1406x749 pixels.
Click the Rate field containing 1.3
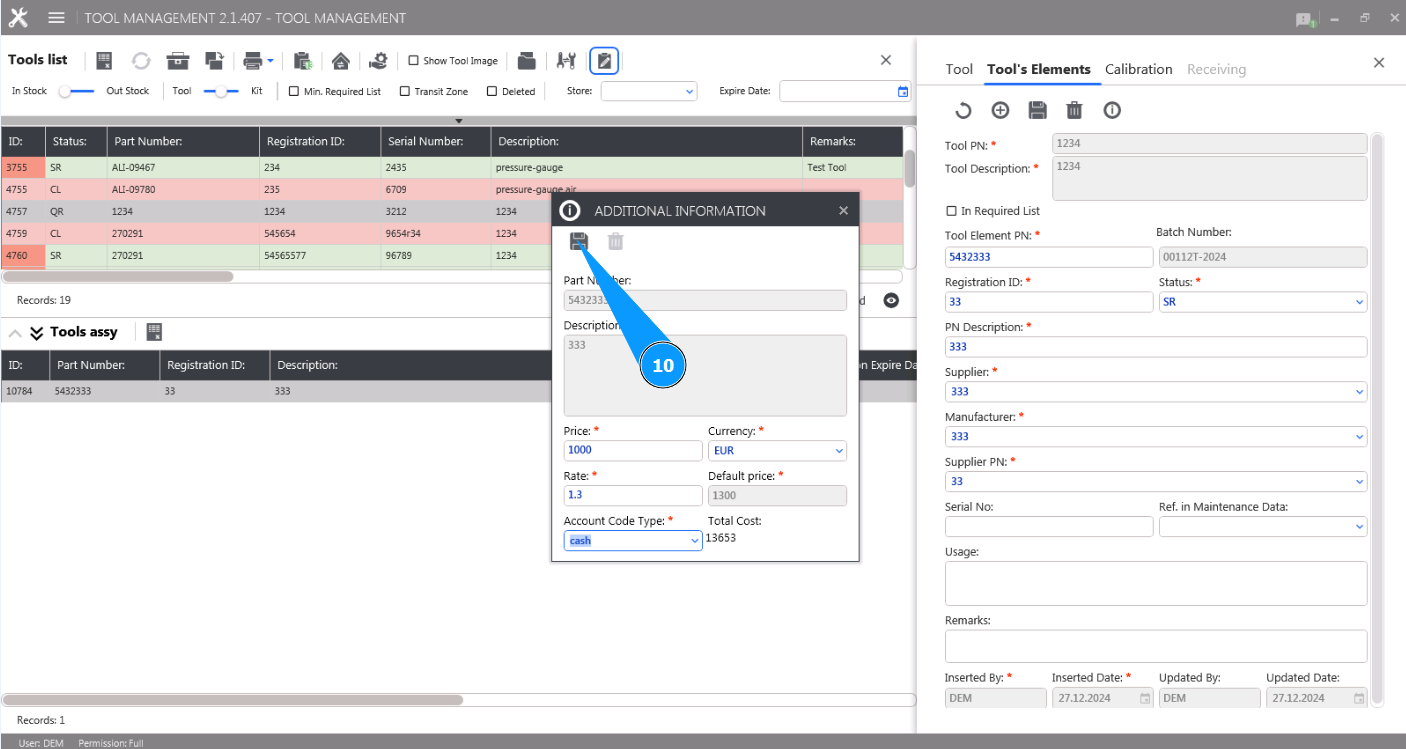[633, 495]
